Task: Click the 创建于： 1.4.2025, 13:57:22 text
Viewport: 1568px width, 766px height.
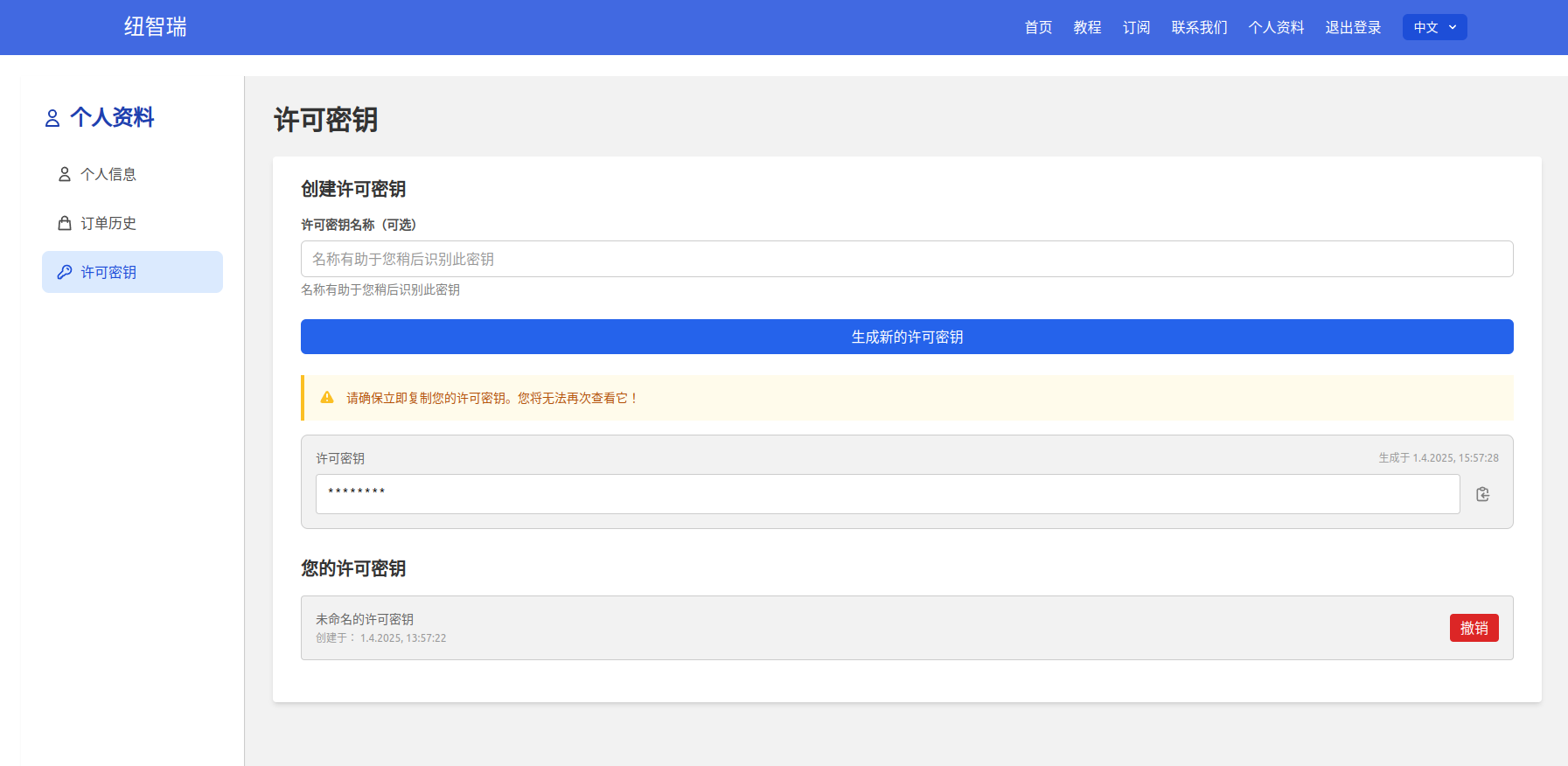Action: pos(381,637)
